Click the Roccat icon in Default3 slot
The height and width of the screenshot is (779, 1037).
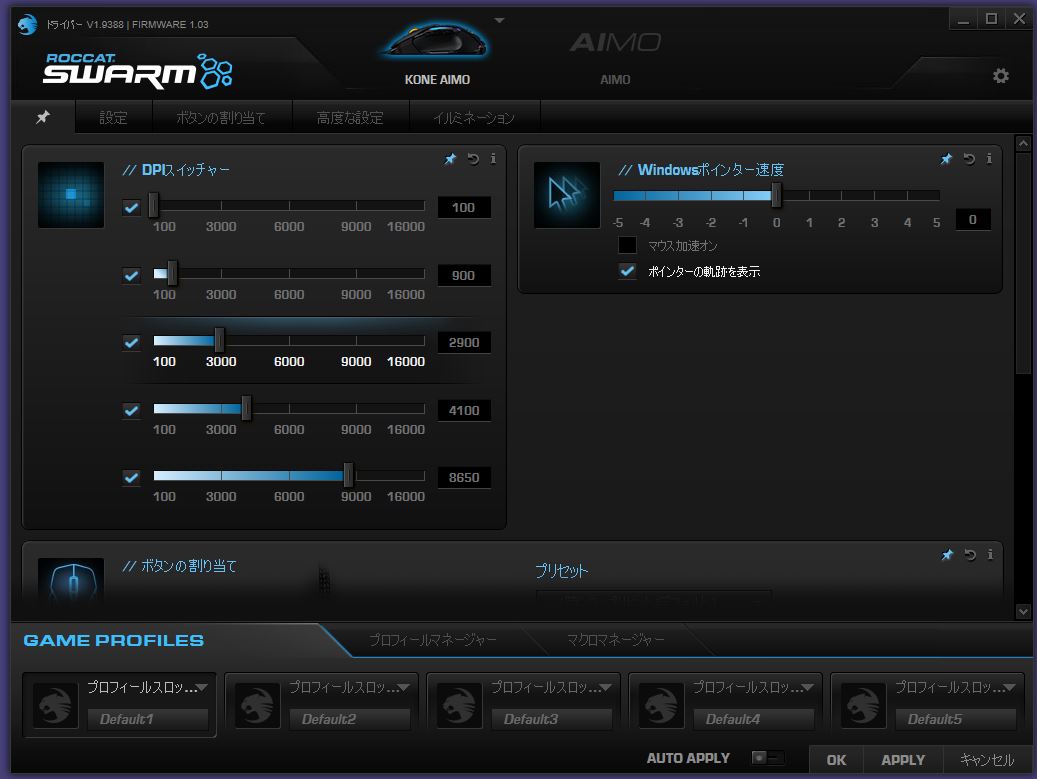pyautogui.click(x=459, y=705)
